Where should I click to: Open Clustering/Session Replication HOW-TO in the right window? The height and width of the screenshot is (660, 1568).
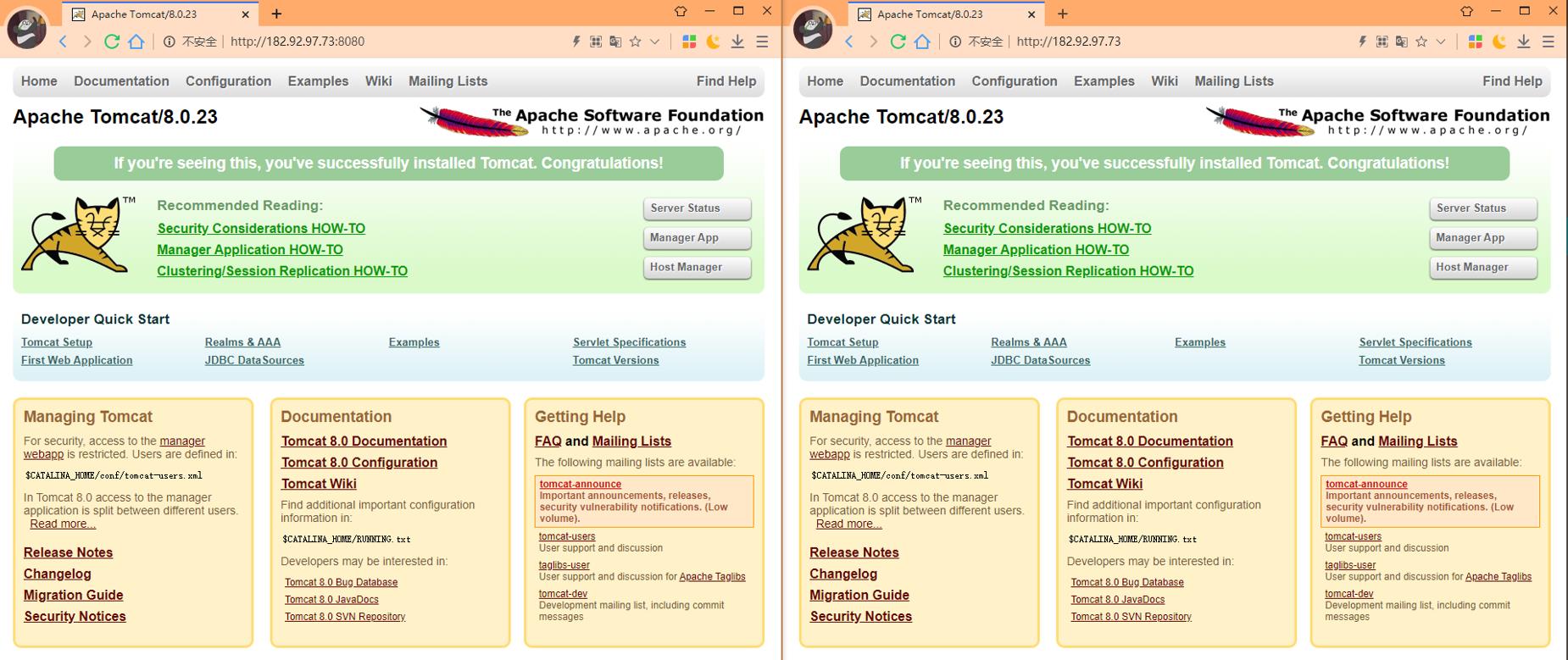(1068, 271)
